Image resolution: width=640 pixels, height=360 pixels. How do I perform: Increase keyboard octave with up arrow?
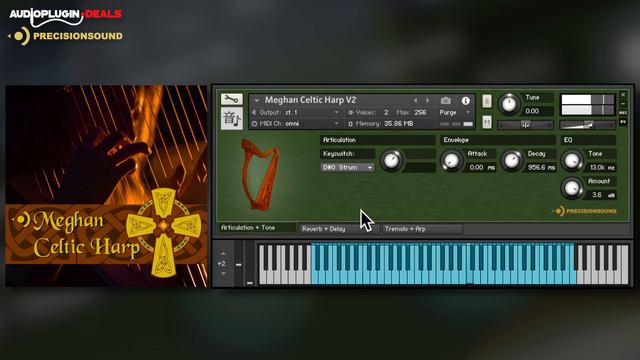(x=223, y=253)
